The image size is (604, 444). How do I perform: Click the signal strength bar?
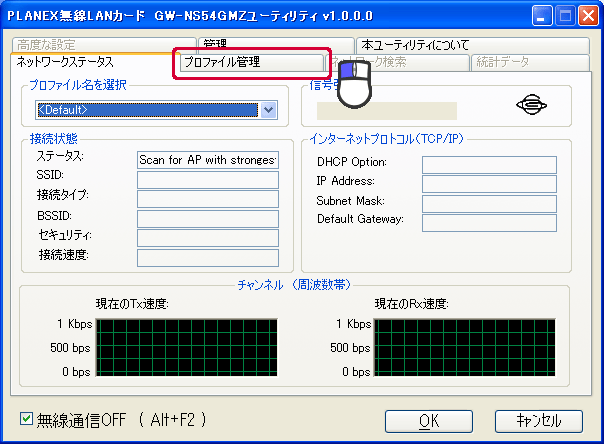pos(387,111)
